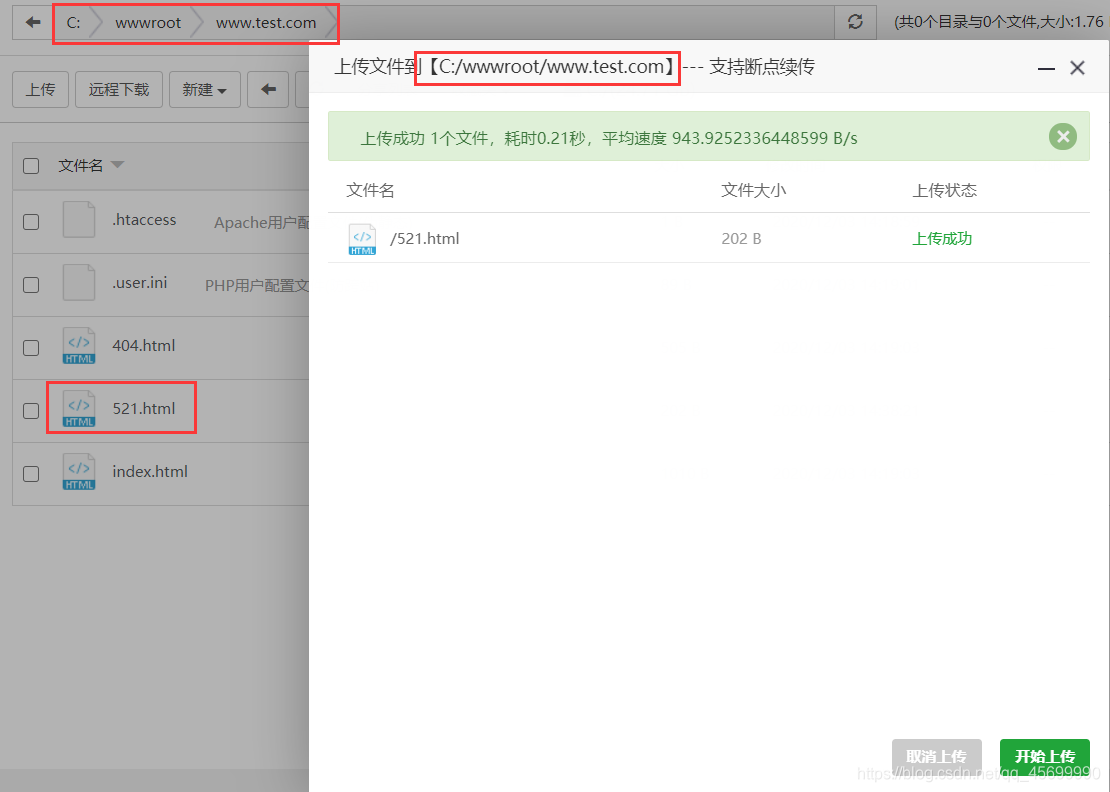Click the 文件名 header in upload dialog
Viewport: 1110px width, 792px height.
[370, 190]
